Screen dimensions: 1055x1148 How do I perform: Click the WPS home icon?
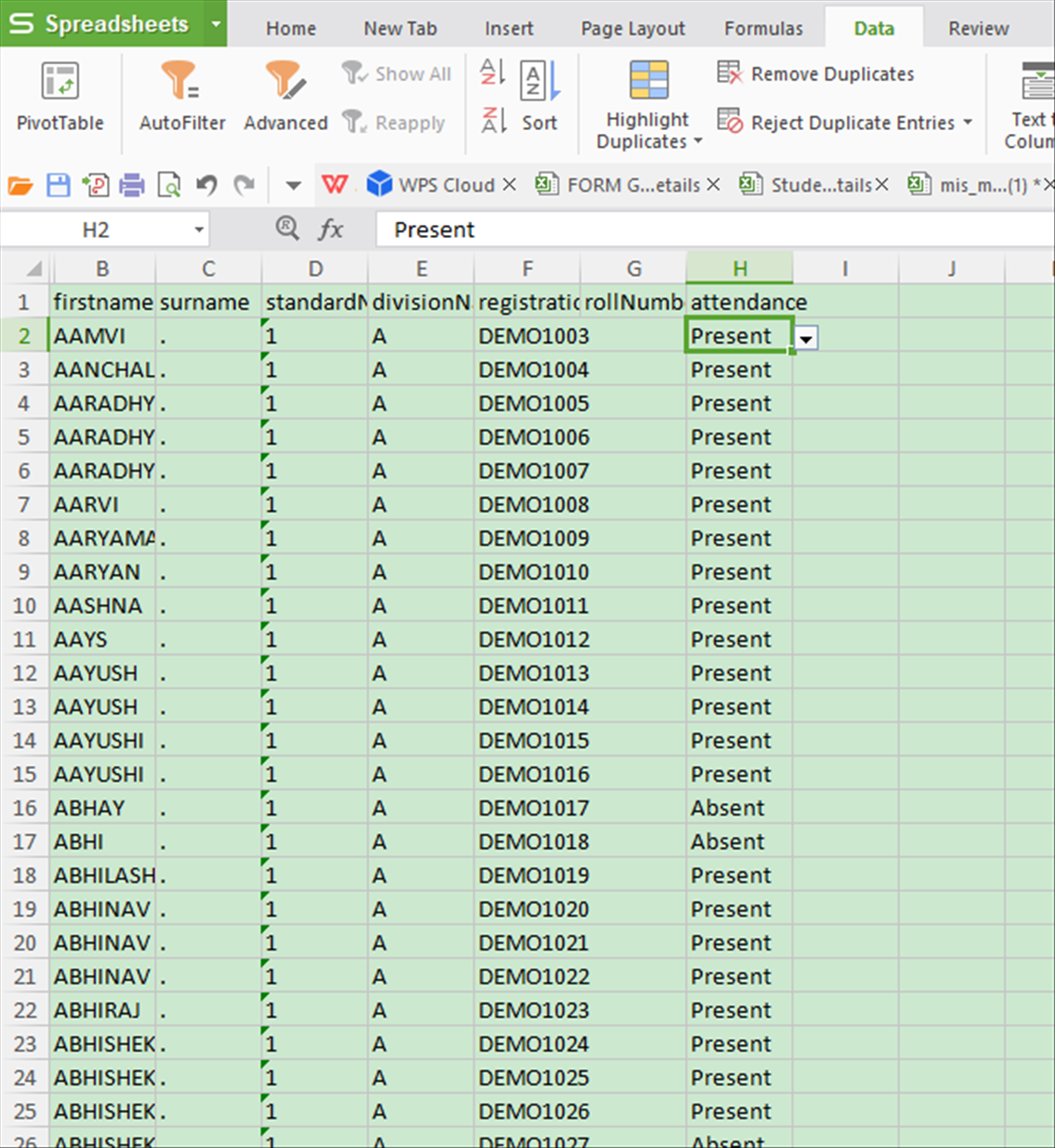tap(334, 185)
